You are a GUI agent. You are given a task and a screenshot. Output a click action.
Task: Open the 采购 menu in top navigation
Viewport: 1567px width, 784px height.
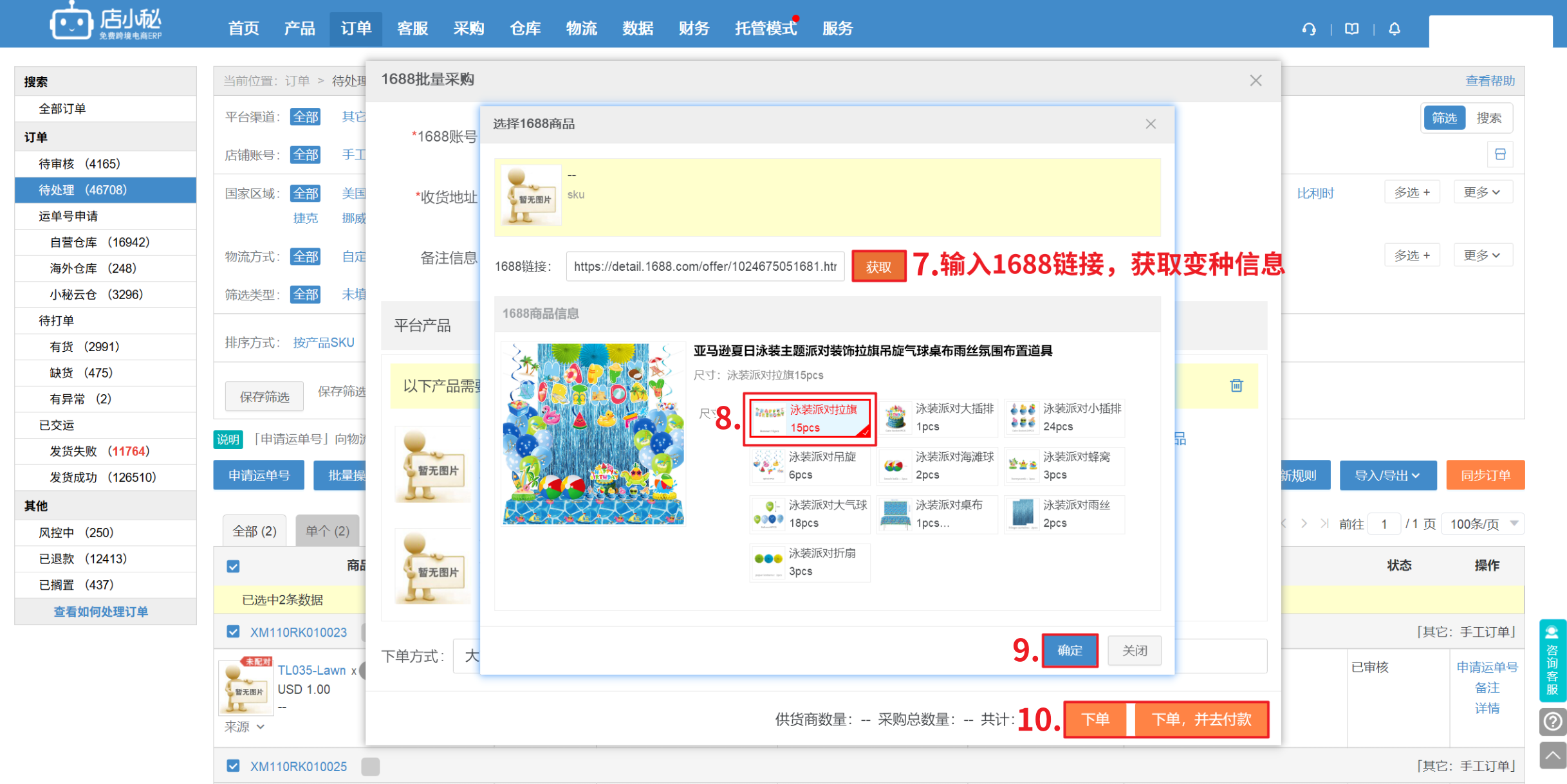click(468, 28)
